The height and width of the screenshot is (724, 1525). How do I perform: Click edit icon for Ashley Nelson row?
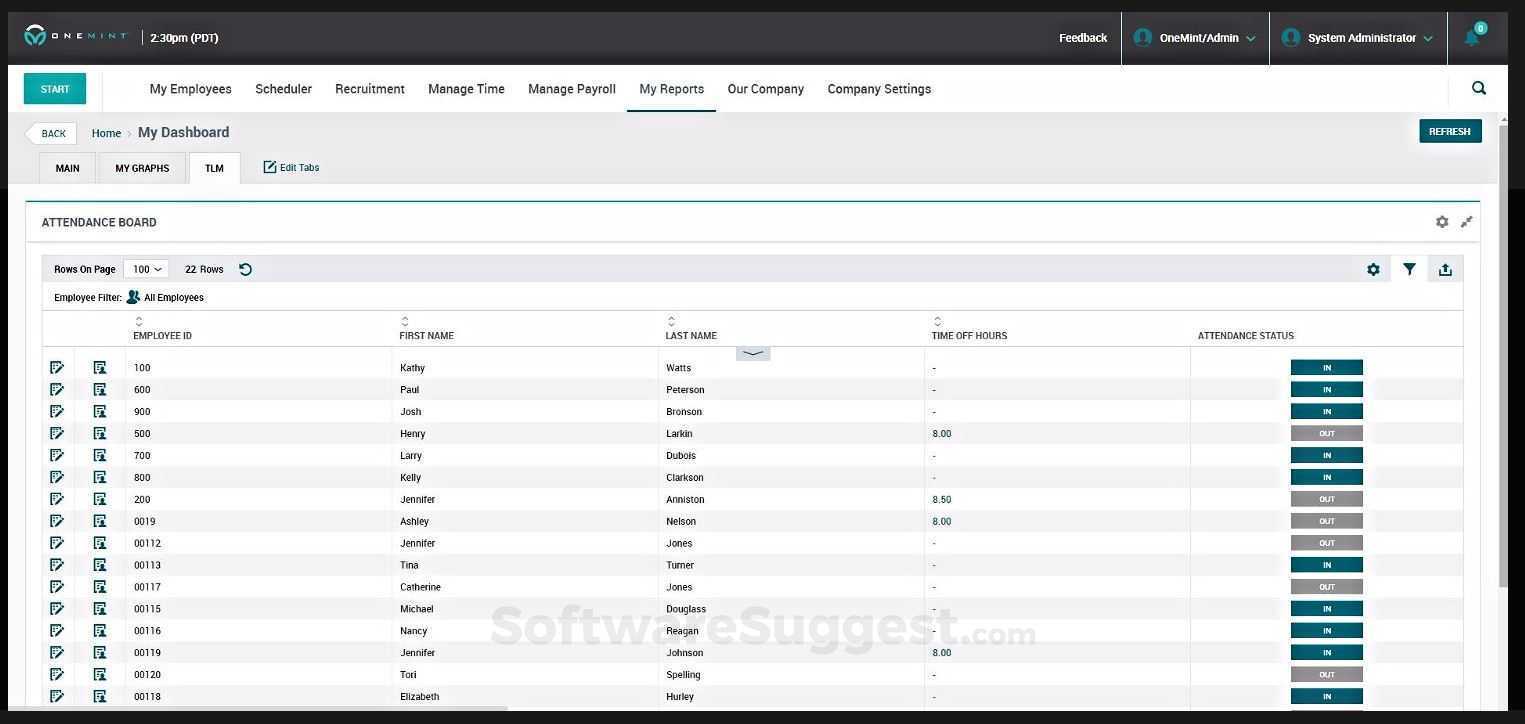(x=57, y=521)
